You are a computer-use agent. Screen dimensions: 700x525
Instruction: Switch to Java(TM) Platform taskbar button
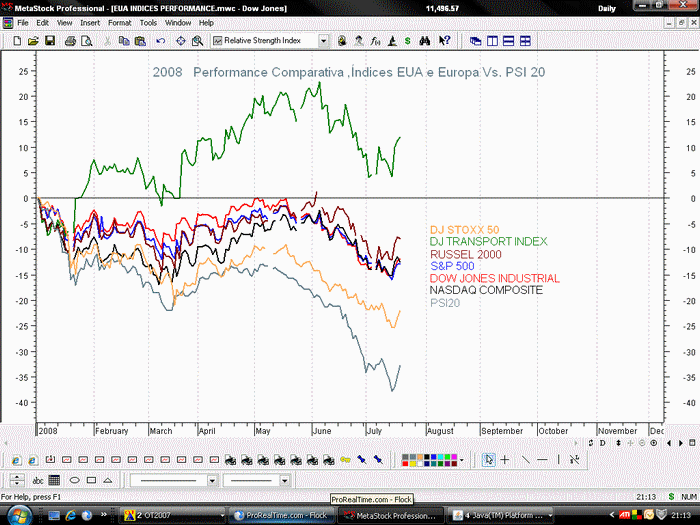[502, 516]
